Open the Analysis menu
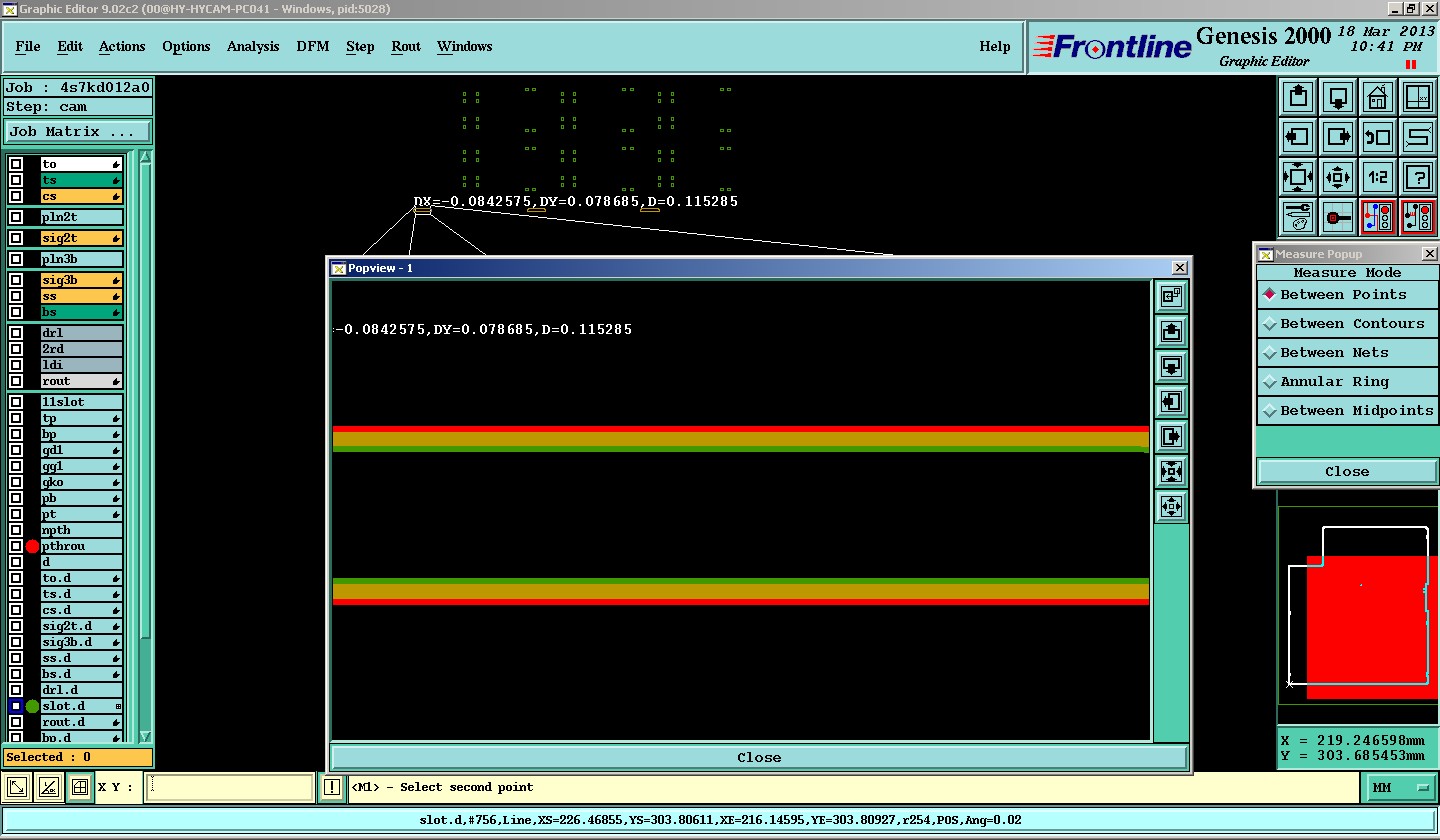The width and height of the screenshot is (1440, 840). [x=253, y=47]
